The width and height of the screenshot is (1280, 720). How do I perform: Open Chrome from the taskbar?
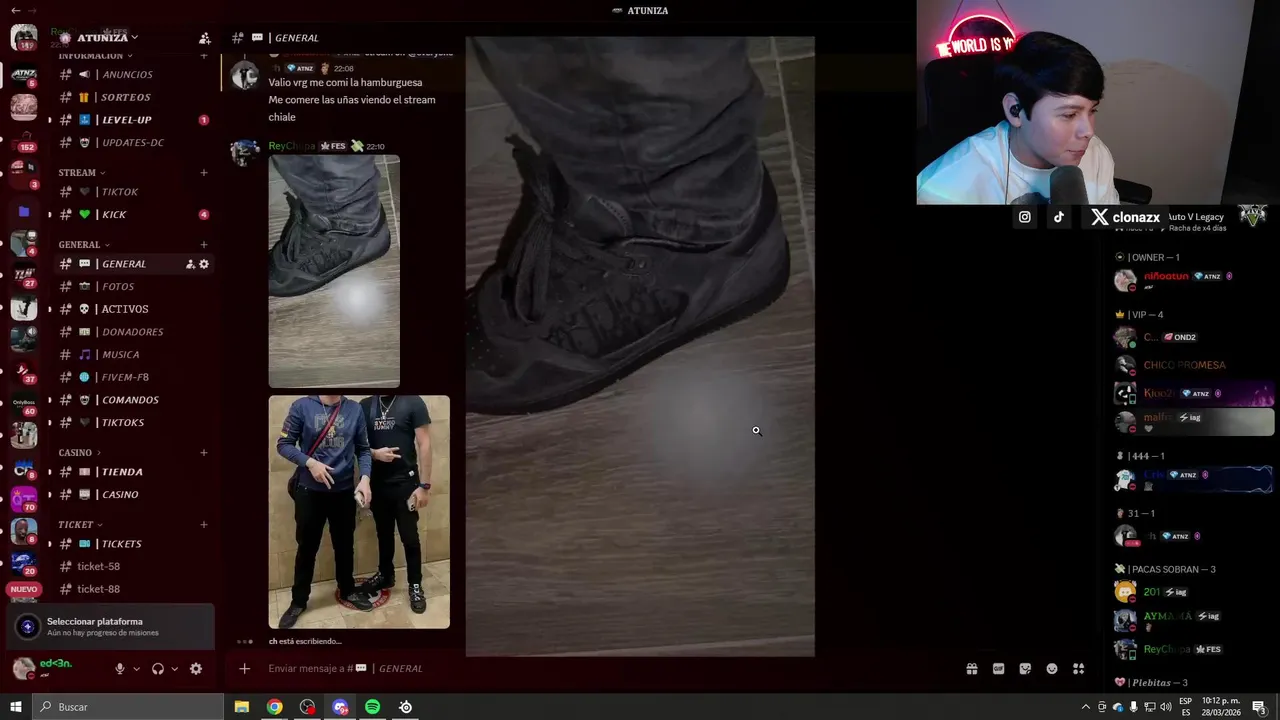tap(274, 707)
